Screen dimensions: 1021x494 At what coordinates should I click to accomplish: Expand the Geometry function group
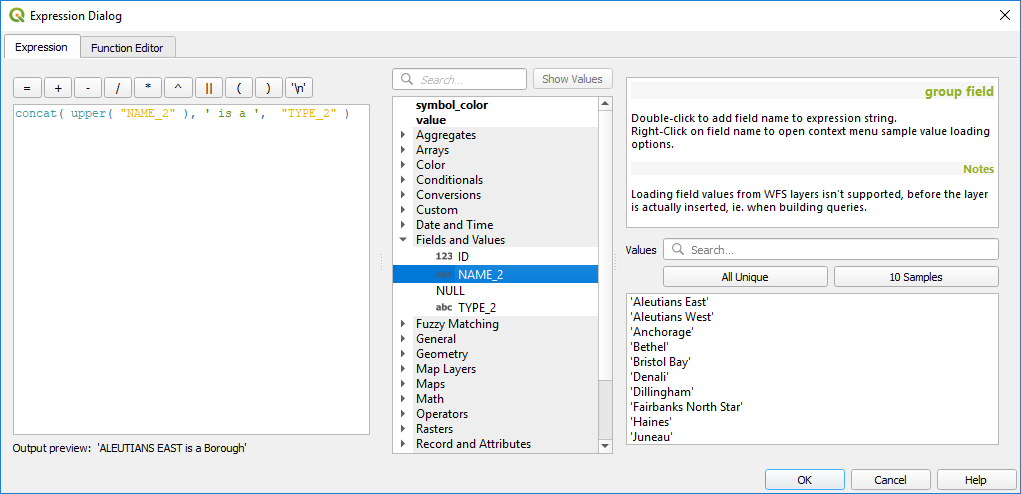coord(403,354)
